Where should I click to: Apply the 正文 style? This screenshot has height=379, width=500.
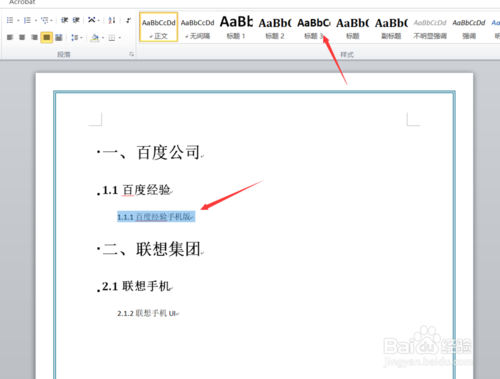tap(159, 27)
